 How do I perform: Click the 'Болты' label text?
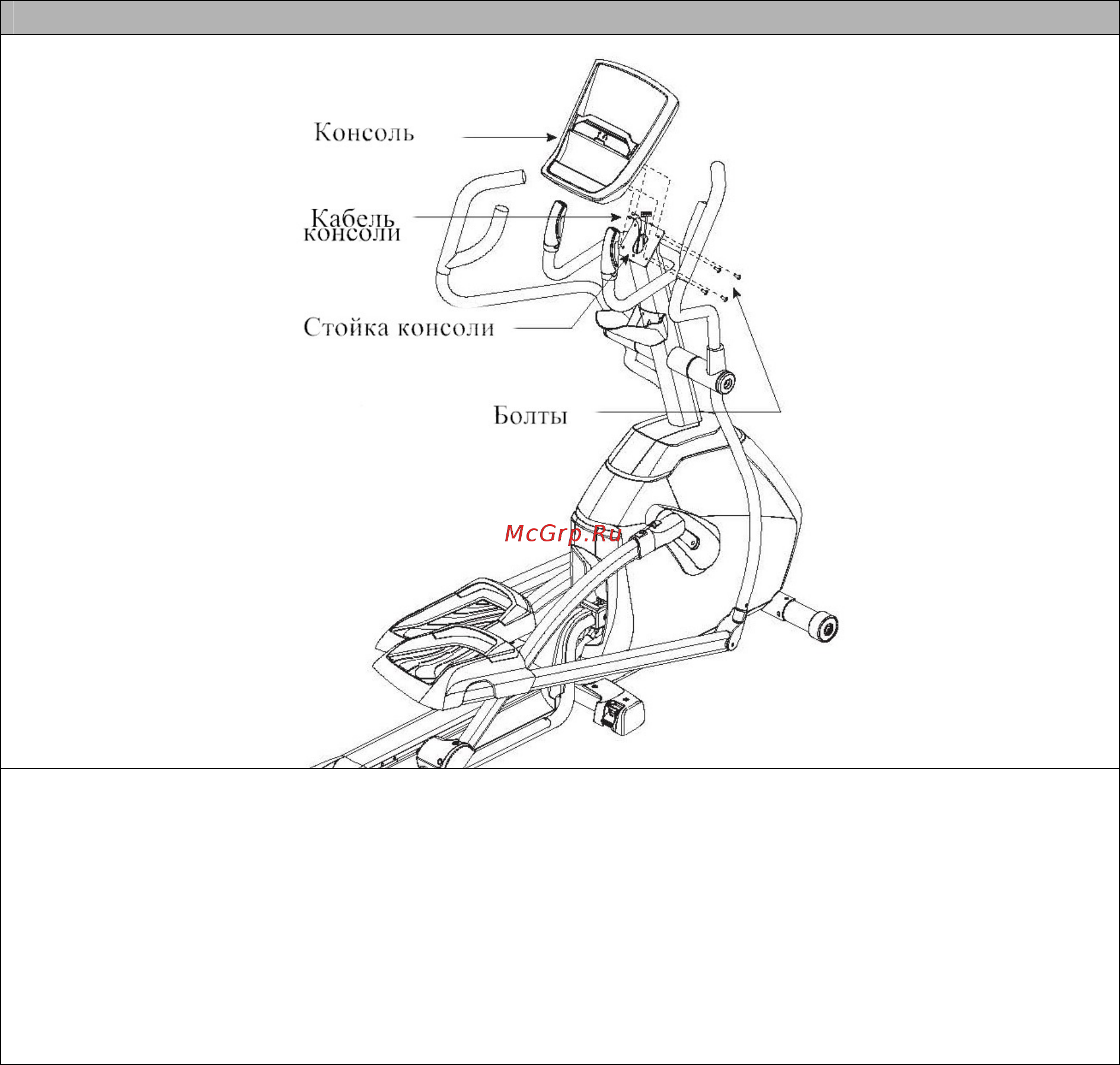[531, 415]
